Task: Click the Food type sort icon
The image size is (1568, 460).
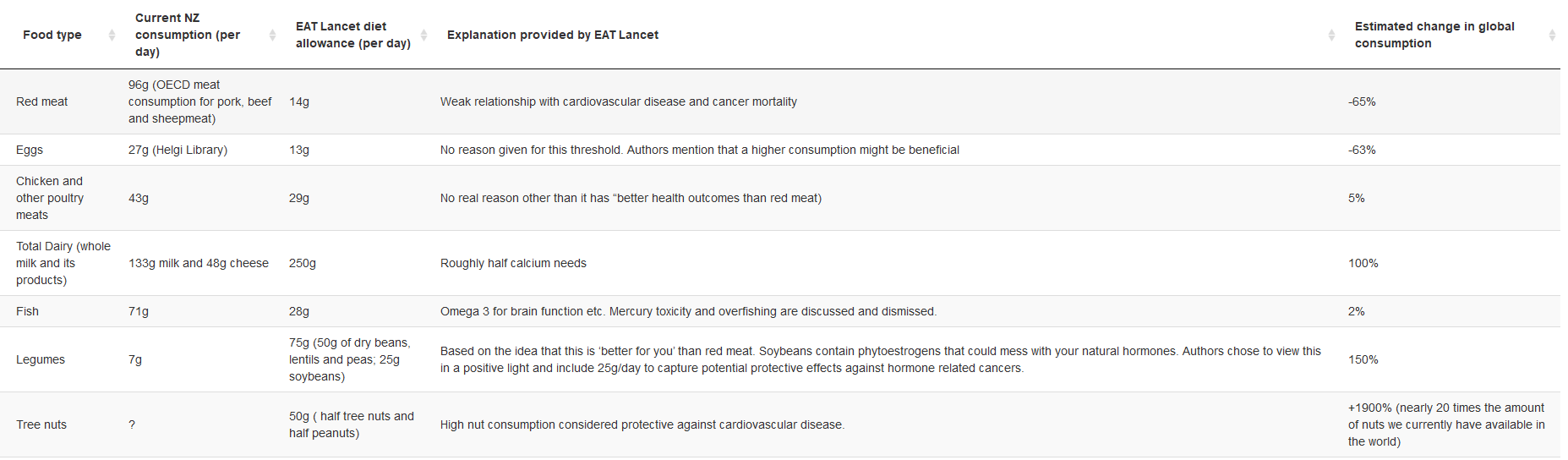Action: pos(112,35)
